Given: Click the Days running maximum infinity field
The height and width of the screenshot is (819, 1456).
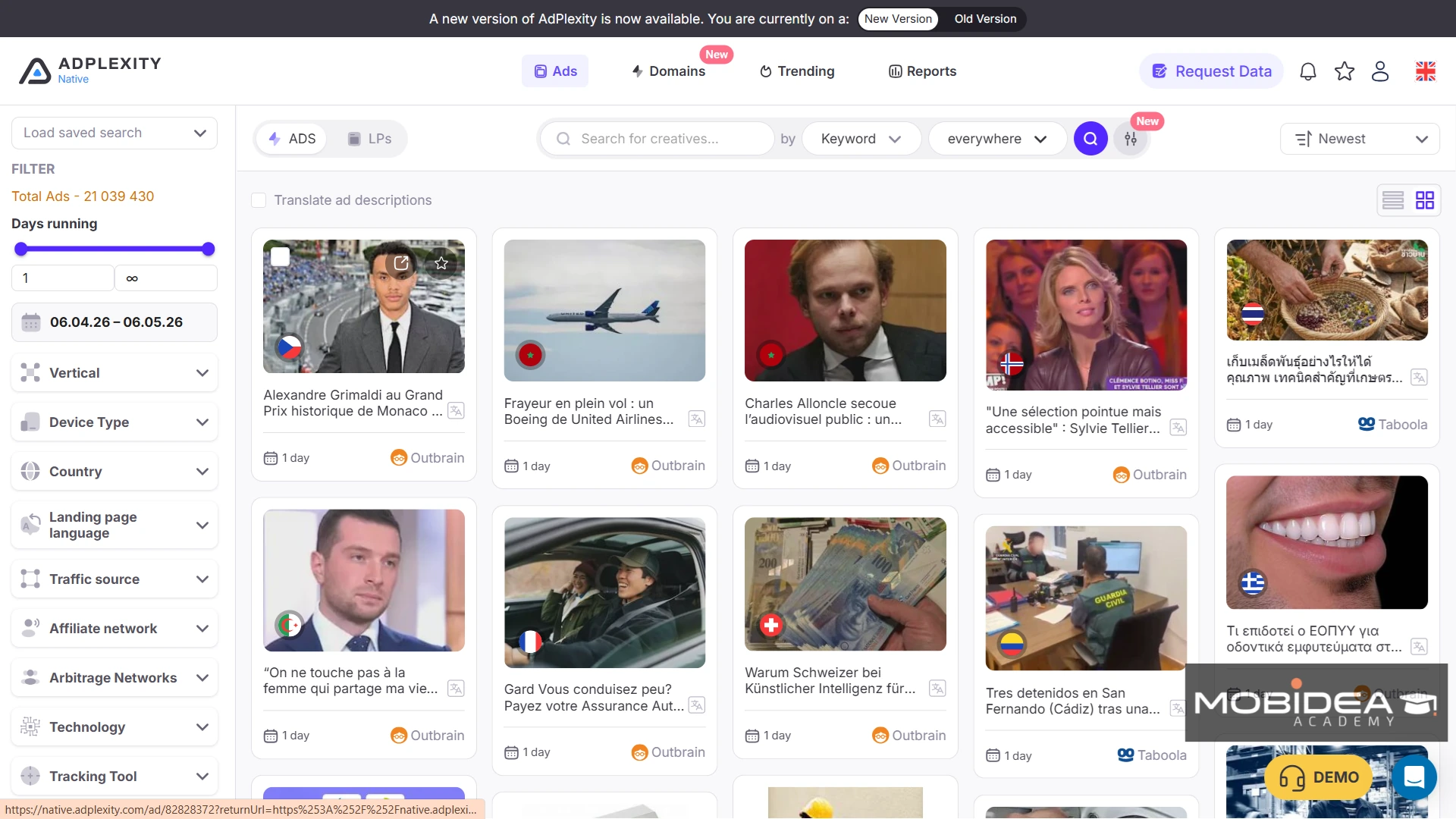Looking at the screenshot, I should click(166, 278).
